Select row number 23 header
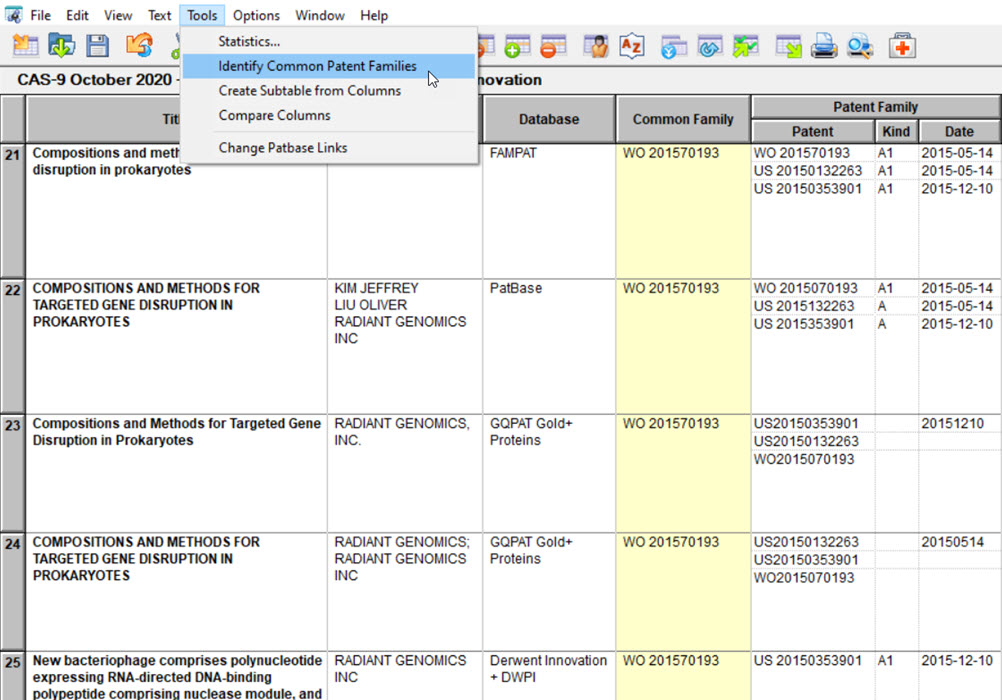 [12, 424]
